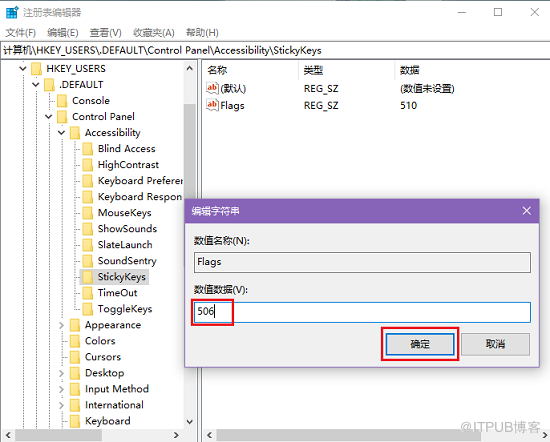Open the 文件(F) menu
This screenshot has height=442, width=550.
tap(21, 33)
